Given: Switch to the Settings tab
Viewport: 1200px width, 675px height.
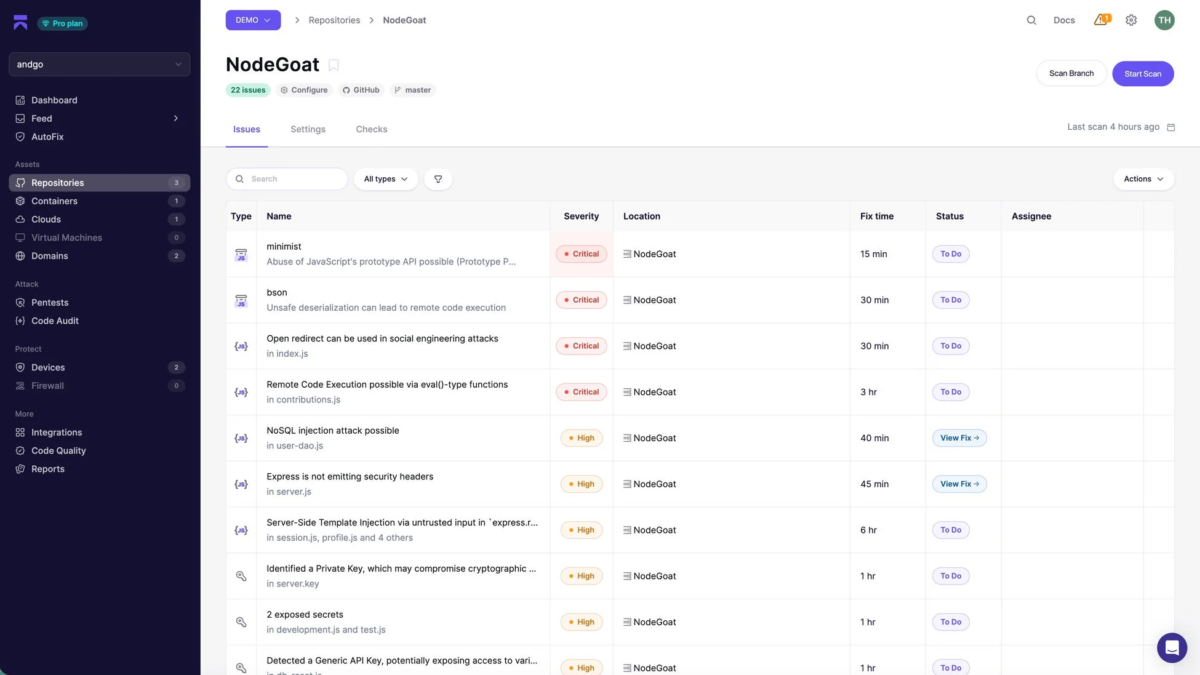Looking at the screenshot, I should coord(308,129).
